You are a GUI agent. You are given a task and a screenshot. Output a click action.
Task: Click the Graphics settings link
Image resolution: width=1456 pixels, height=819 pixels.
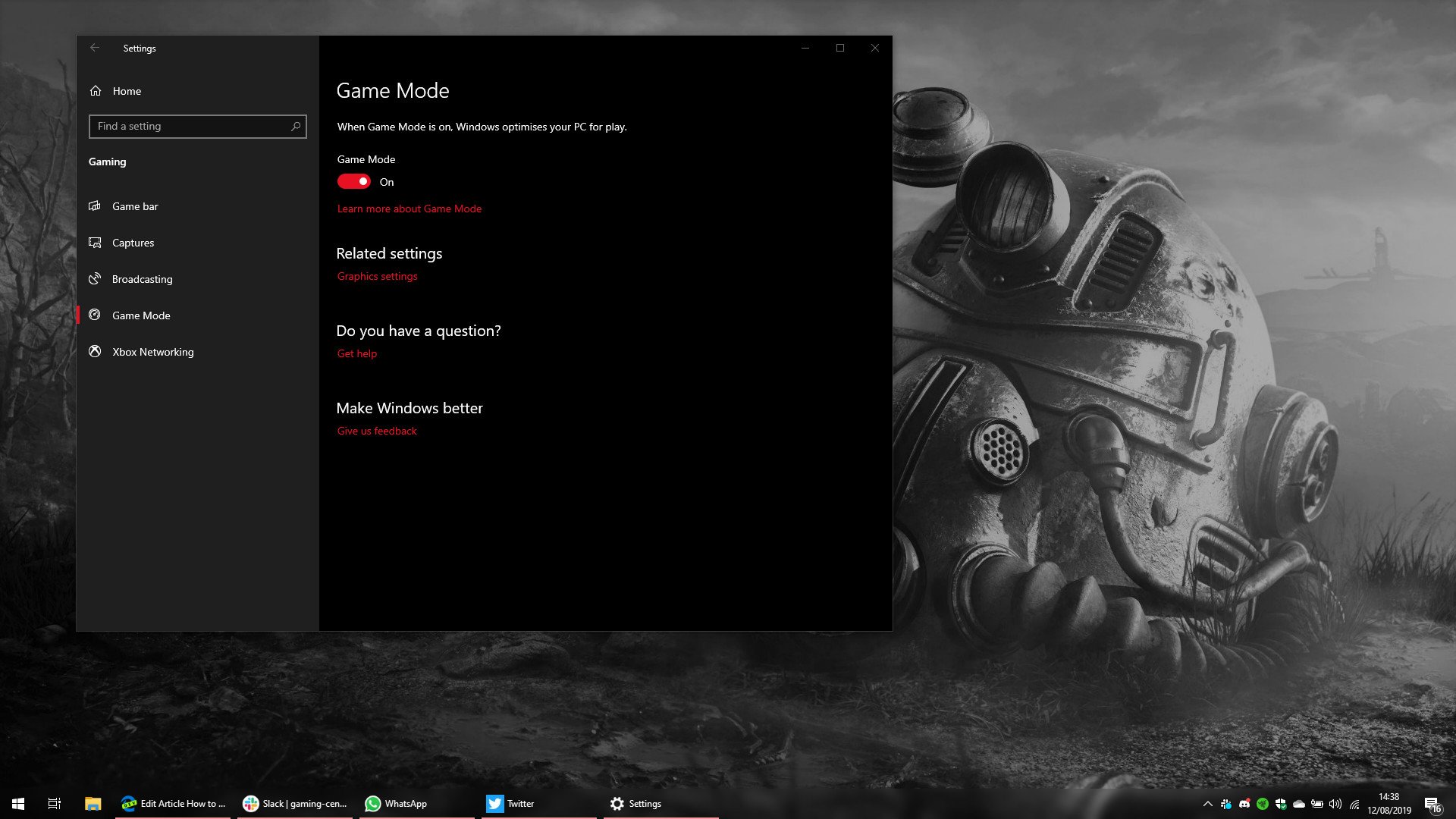pos(377,276)
